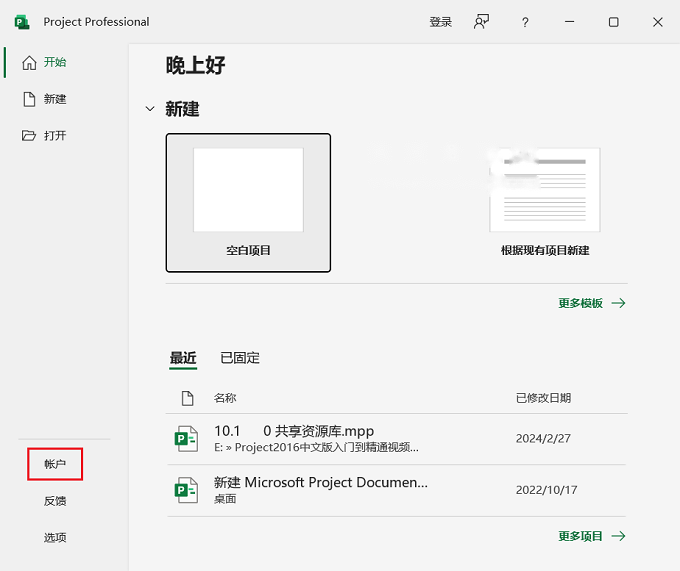
Task: Click the Project Professional logo icon
Action: click(x=22, y=22)
